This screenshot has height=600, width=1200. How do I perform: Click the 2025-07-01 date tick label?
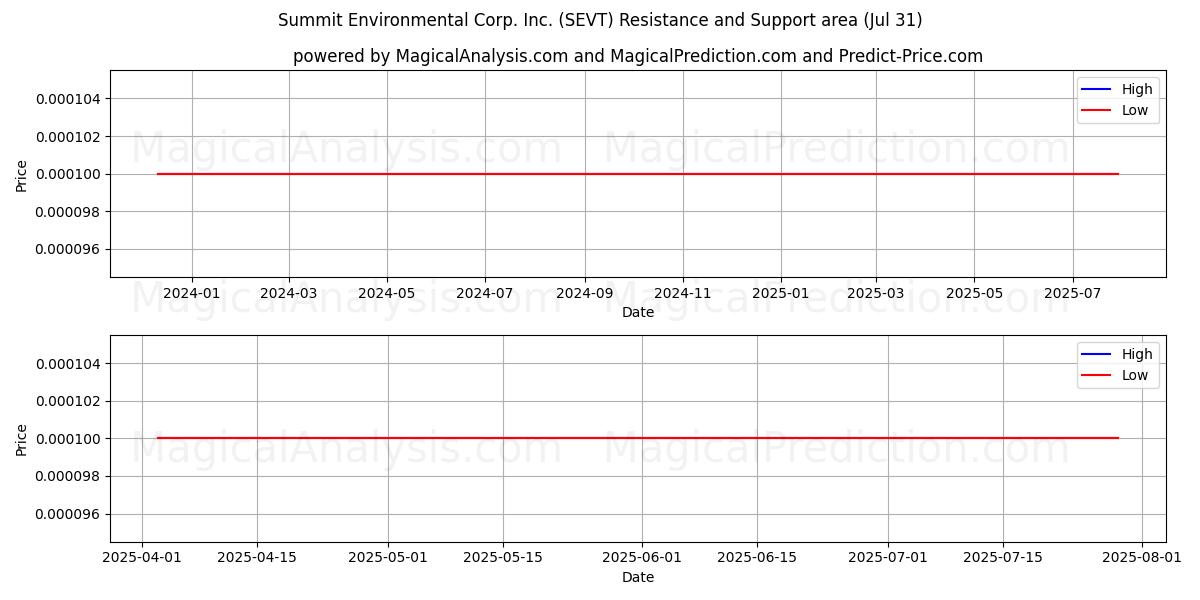(888, 559)
